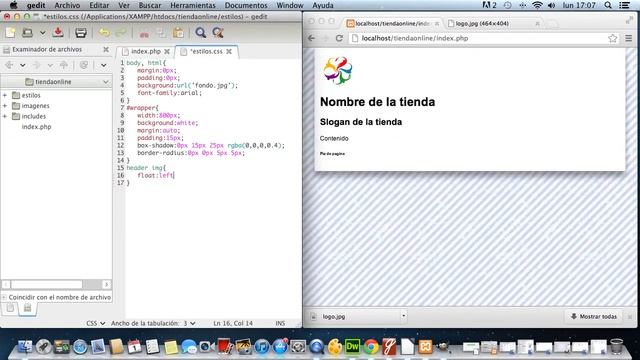640x360 pixels.
Task: Open the Wi-Fi menu bar icon
Action: click(x=537, y=5)
